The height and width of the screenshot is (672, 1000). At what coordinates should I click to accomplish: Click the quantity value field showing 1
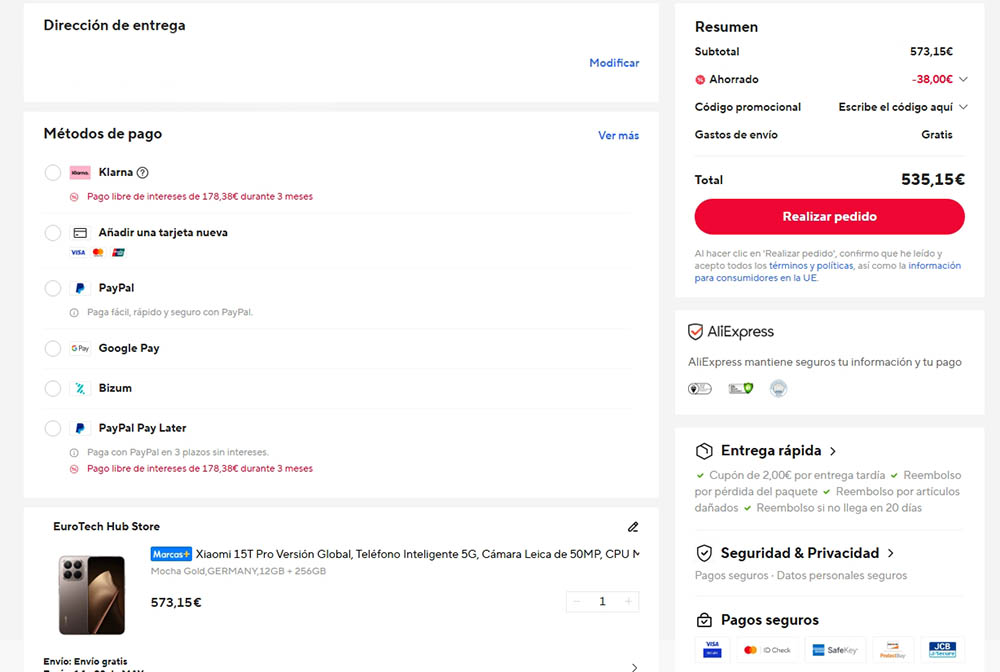(x=602, y=601)
